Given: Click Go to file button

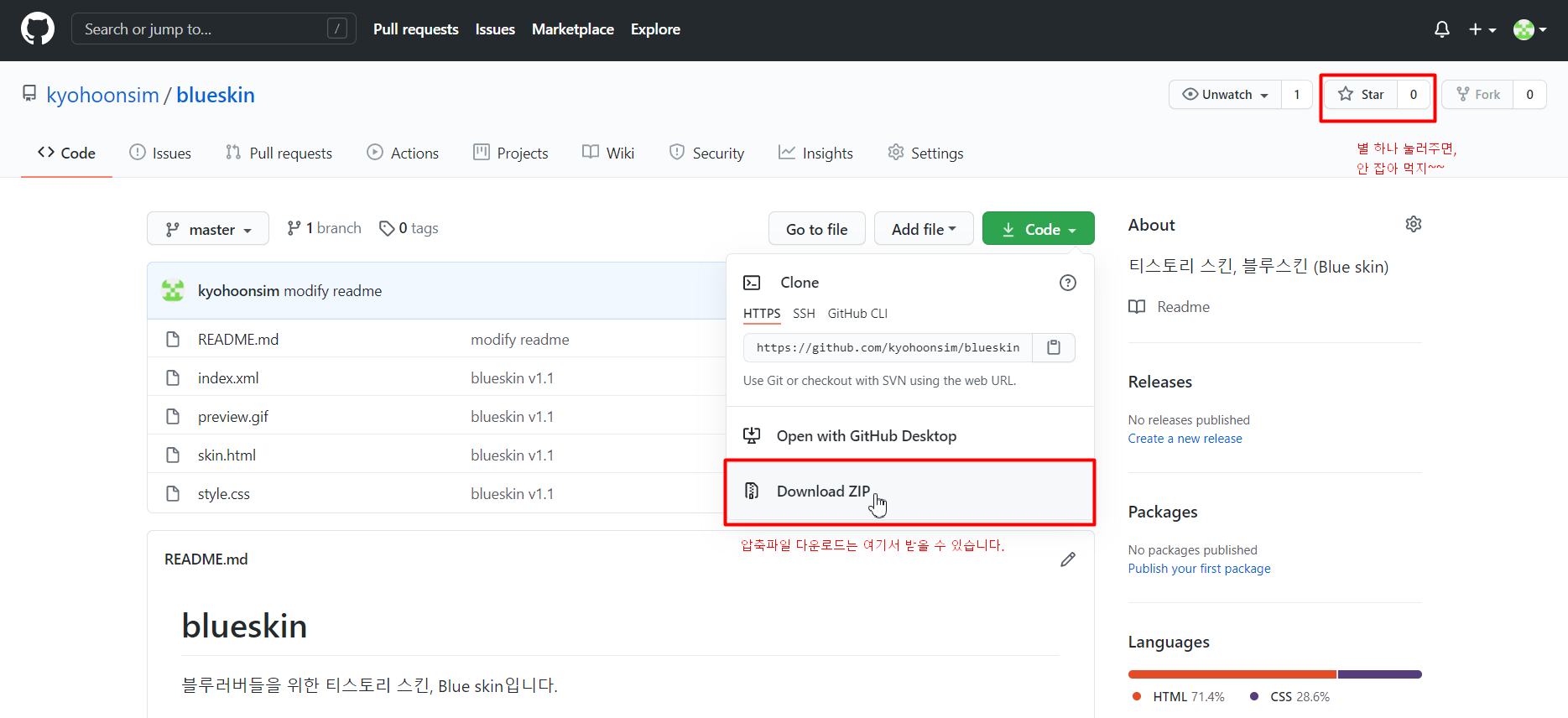Looking at the screenshot, I should [x=816, y=228].
